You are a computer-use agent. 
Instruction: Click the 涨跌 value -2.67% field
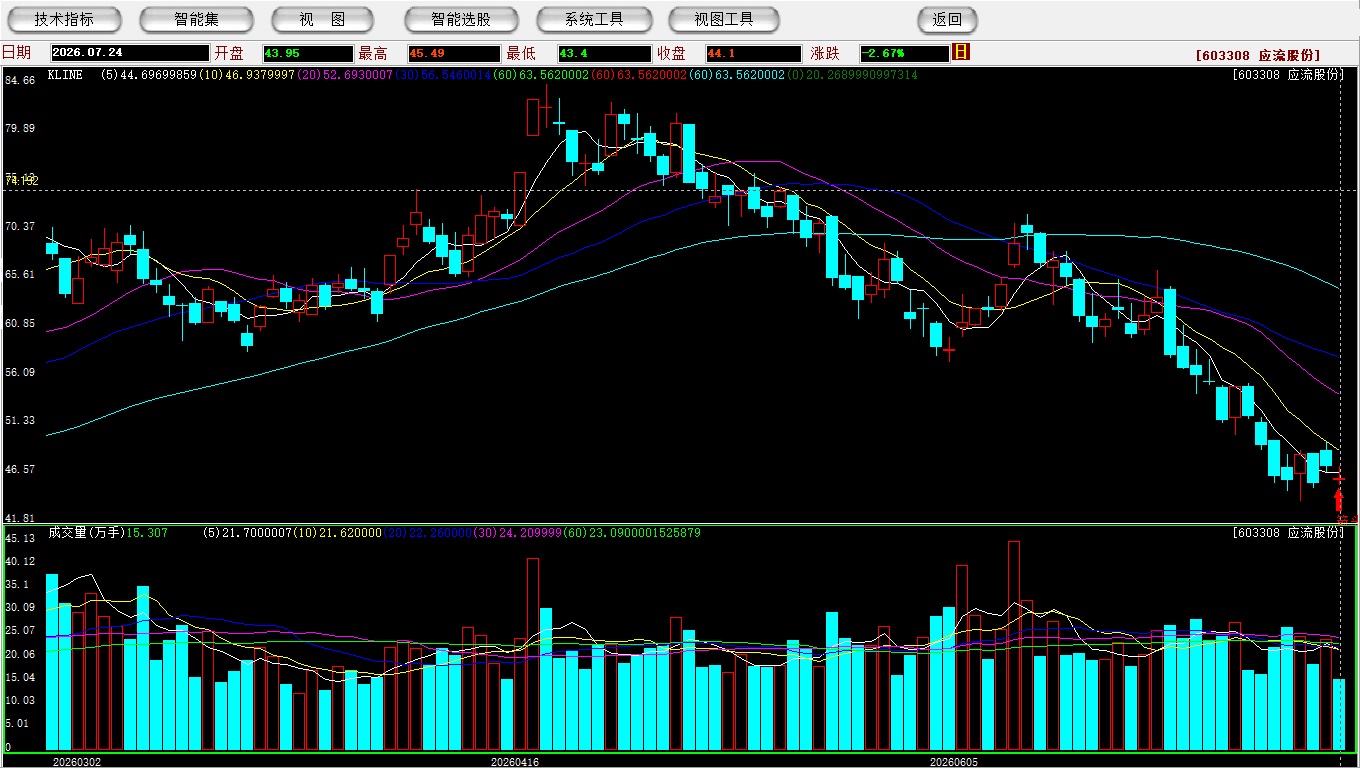point(903,53)
